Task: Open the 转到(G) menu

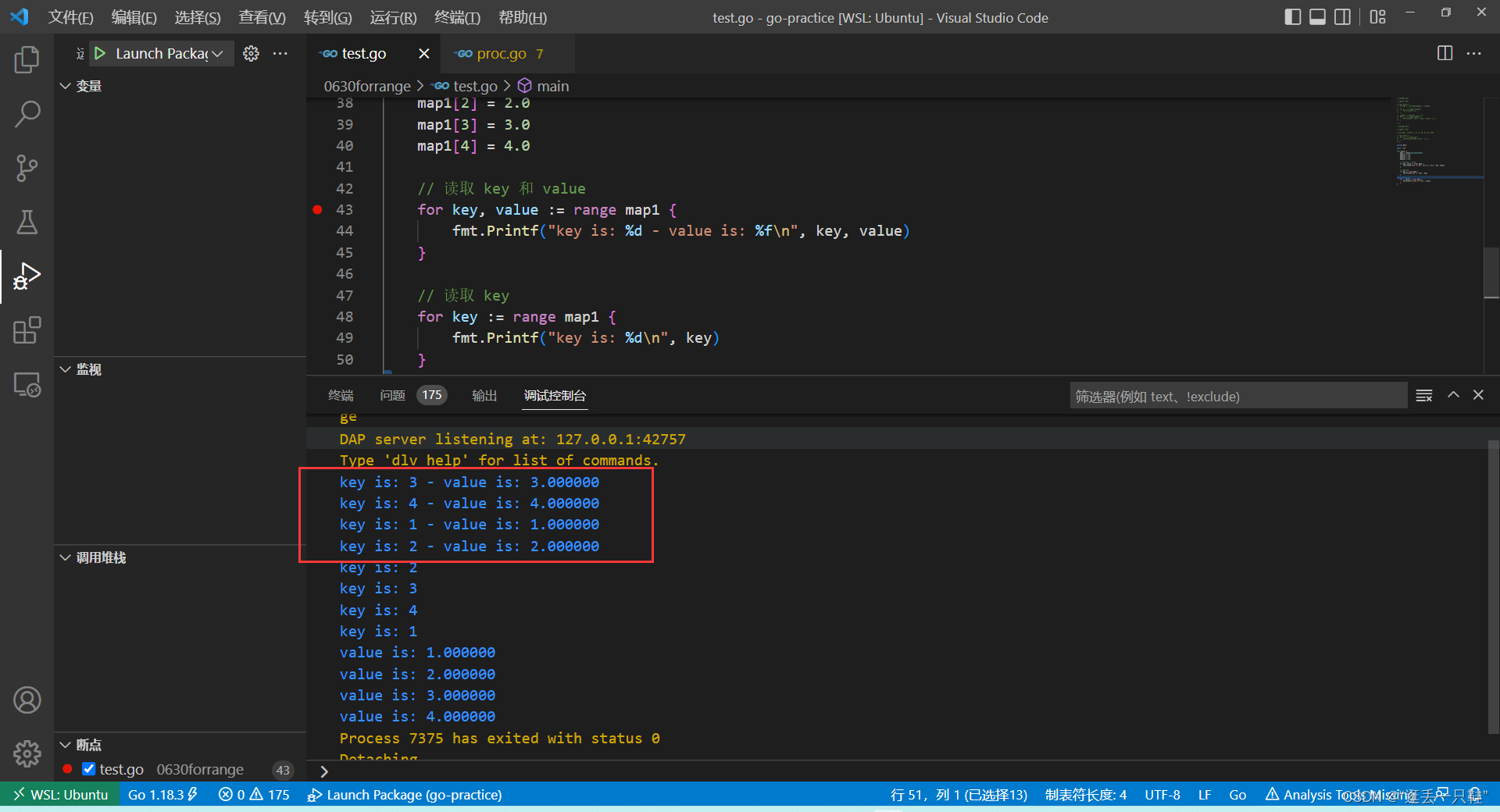Action: click(327, 17)
